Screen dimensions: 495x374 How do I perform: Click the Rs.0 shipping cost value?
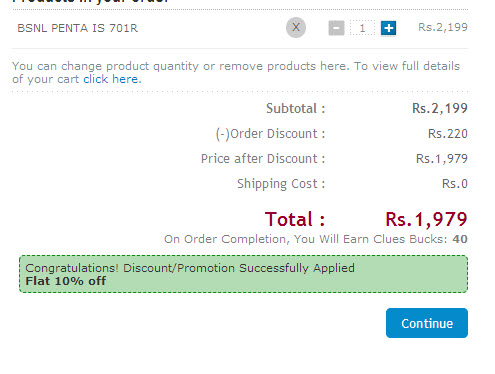[455, 184]
